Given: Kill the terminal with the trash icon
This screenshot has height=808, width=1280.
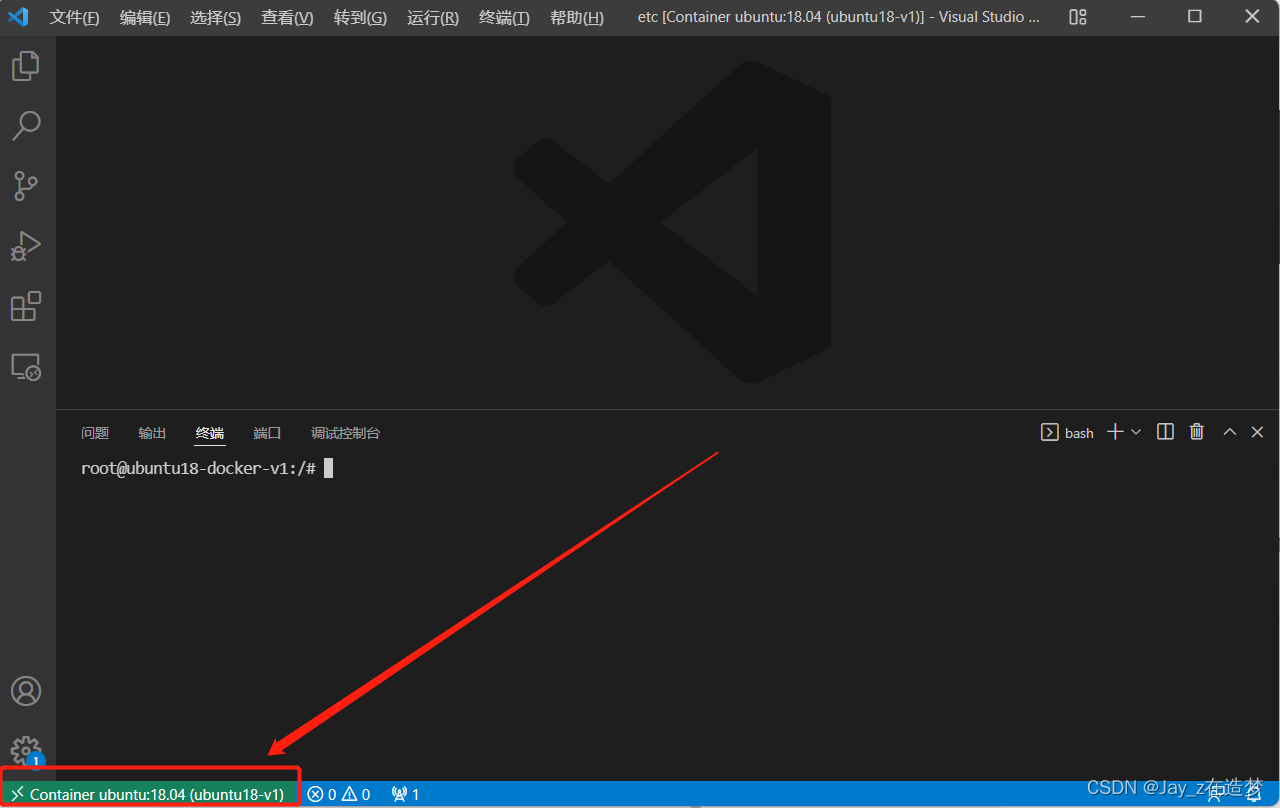Looking at the screenshot, I should 1197,432.
